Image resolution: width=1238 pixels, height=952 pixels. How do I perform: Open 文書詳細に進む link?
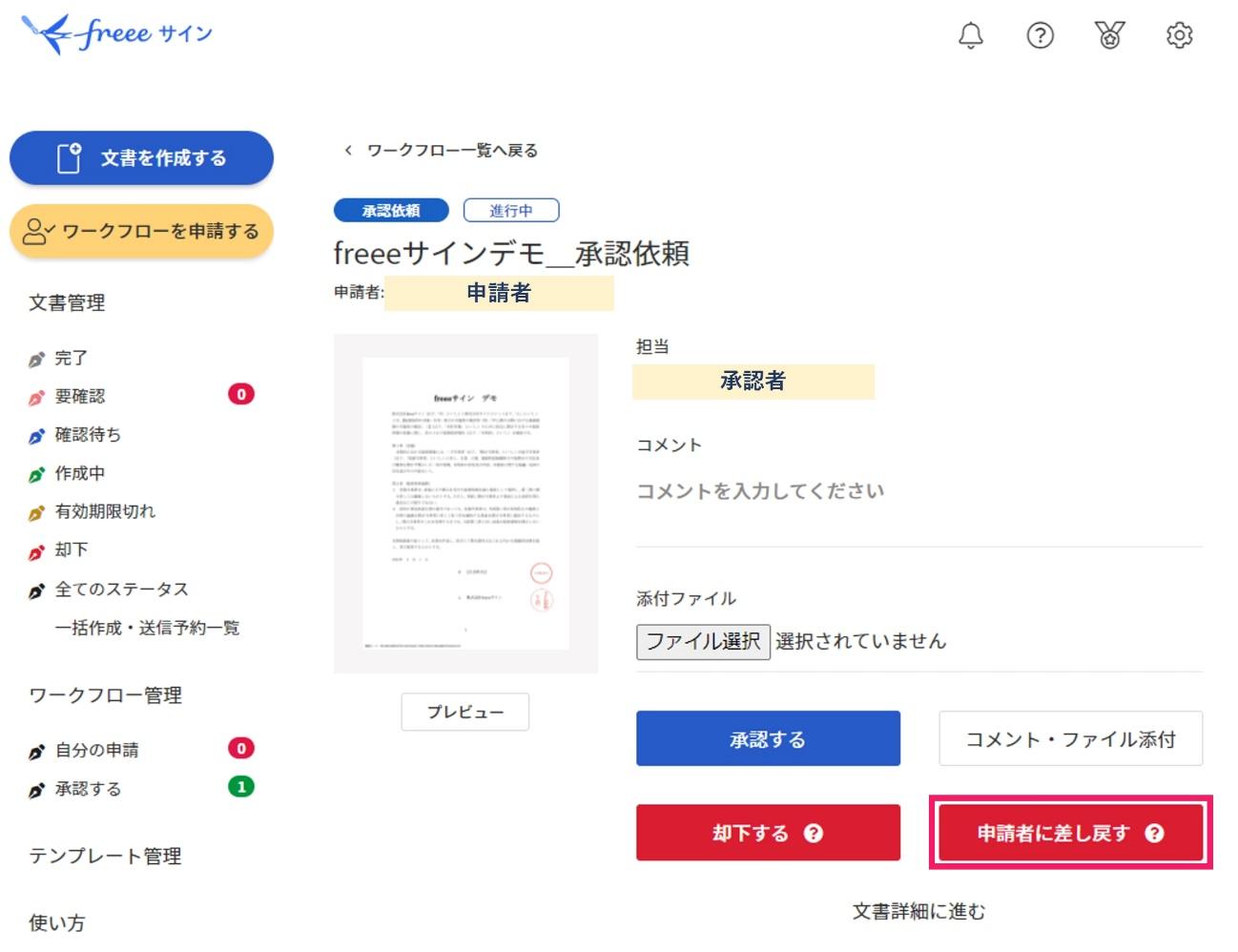(x=918, y=911)
